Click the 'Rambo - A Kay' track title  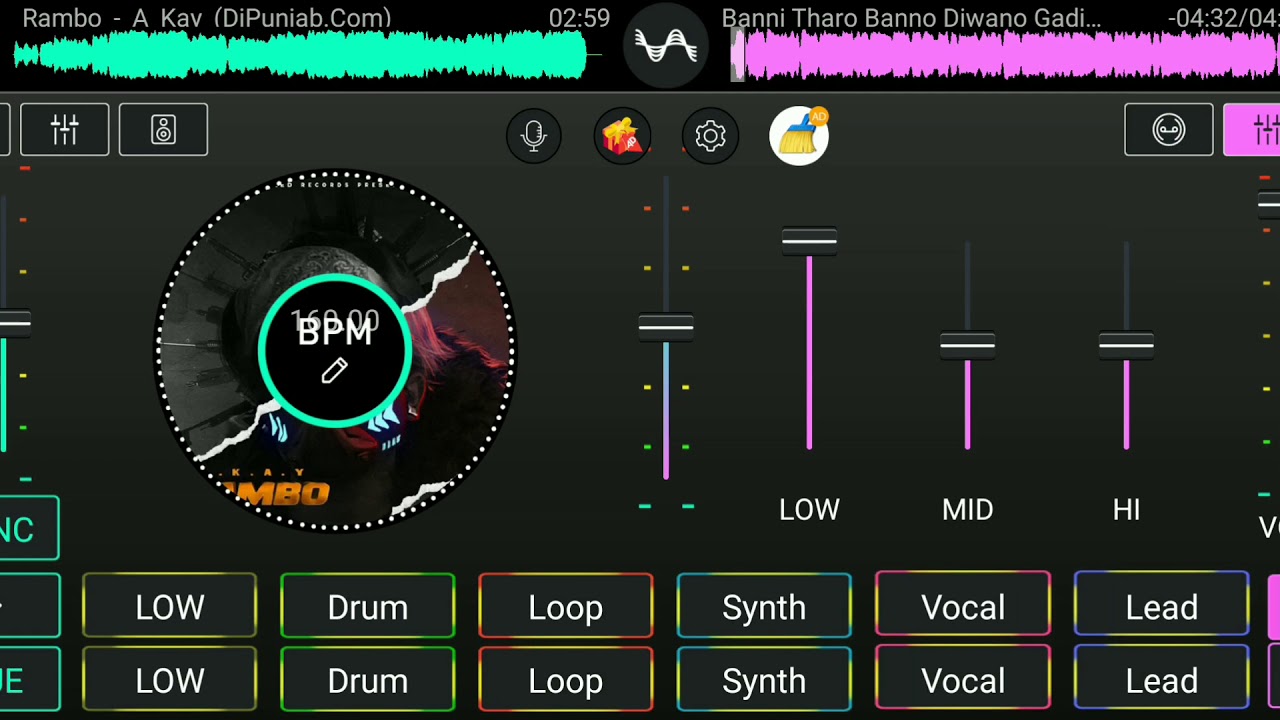click(207, 17)
